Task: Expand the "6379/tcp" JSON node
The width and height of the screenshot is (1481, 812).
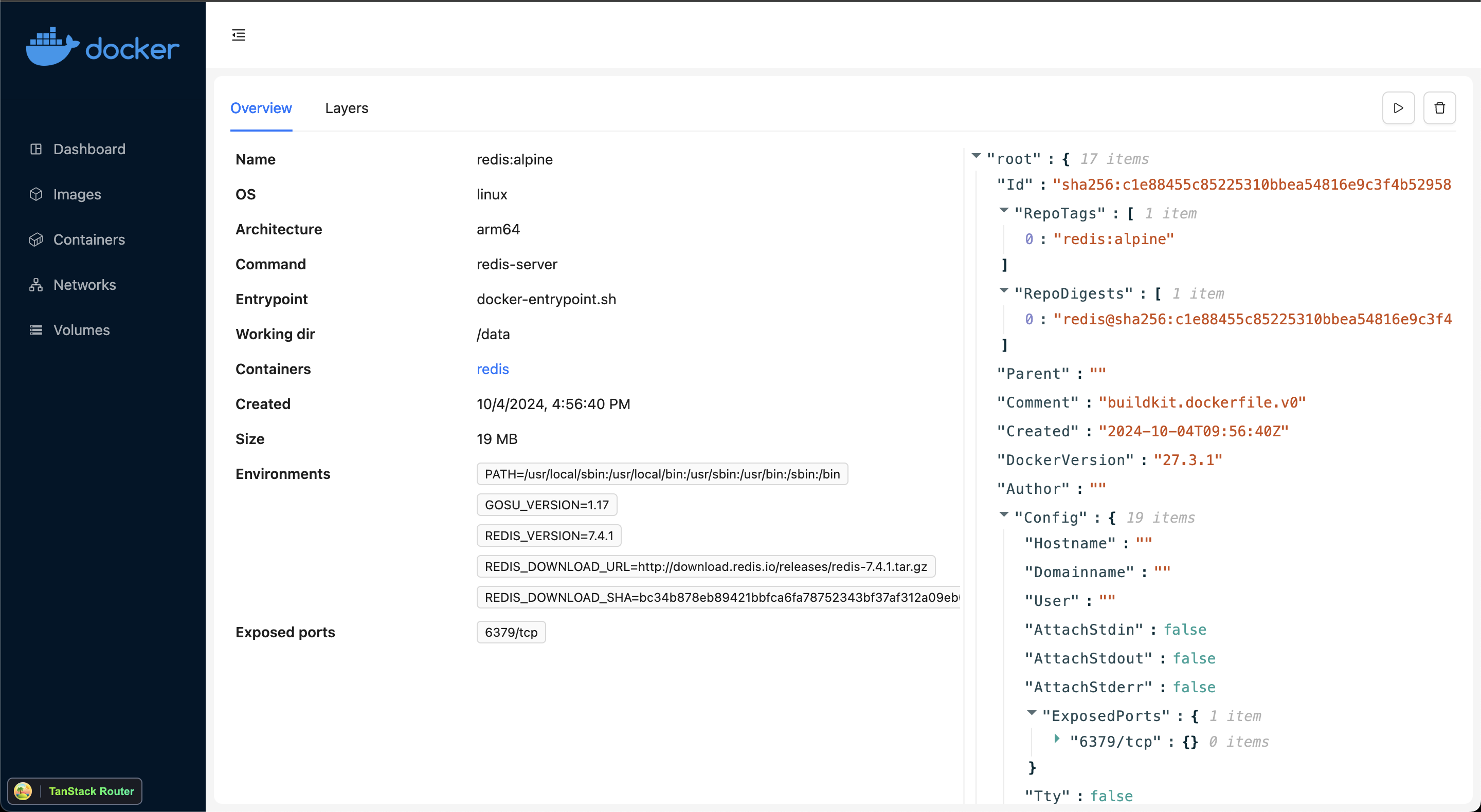Action: 1057,739
